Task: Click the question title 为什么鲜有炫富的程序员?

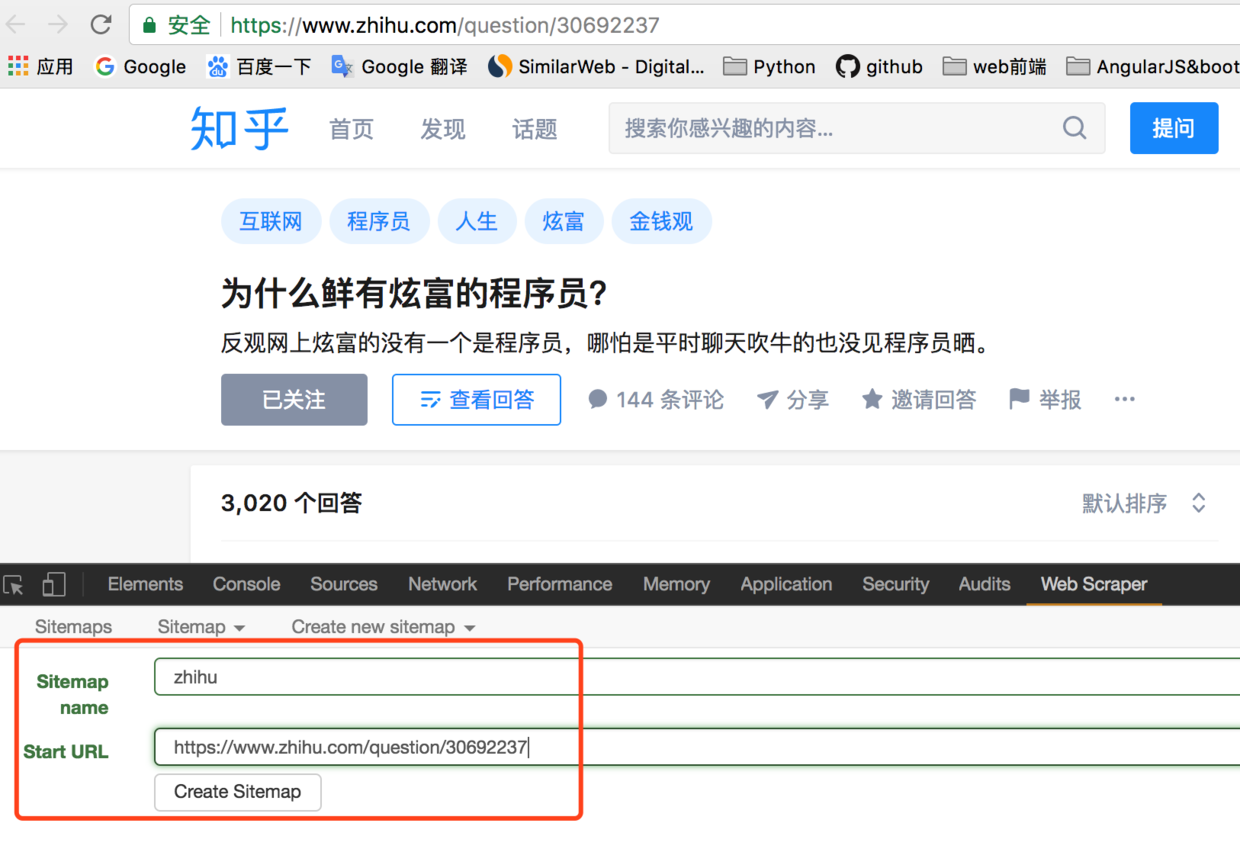Action: coord(414,294)
